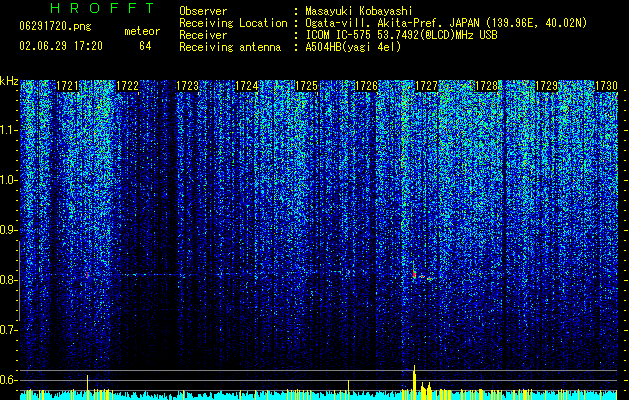
Task: Click the 1722 time marker
Action: [127, 86]
